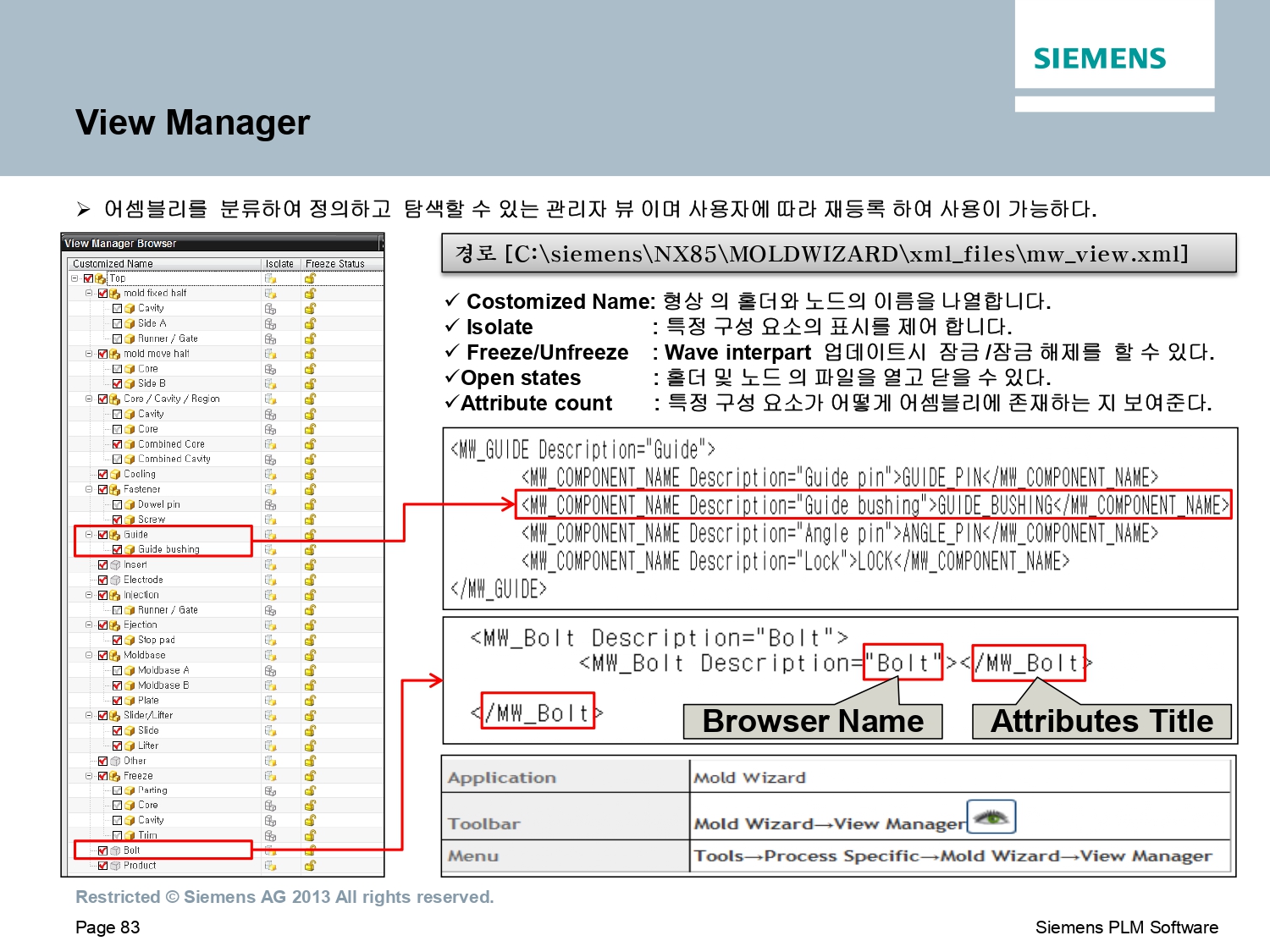
Task: Collapse the Freeze node
Action: (89, 775)
